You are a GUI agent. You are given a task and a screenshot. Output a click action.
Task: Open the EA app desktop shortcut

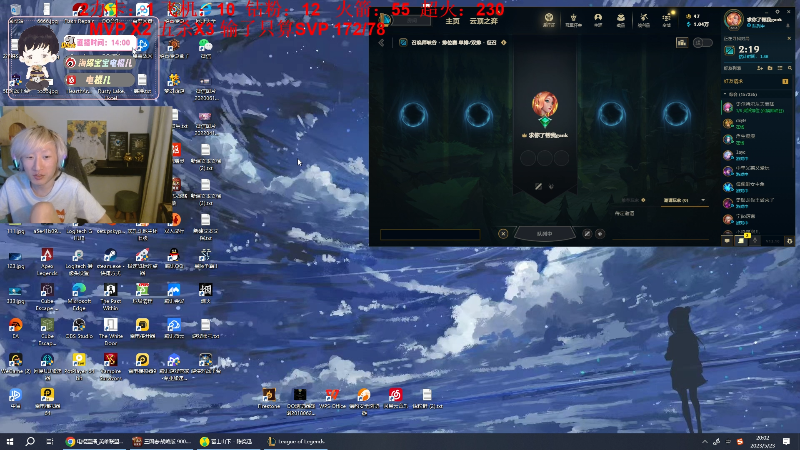click(x=15, y=329)
